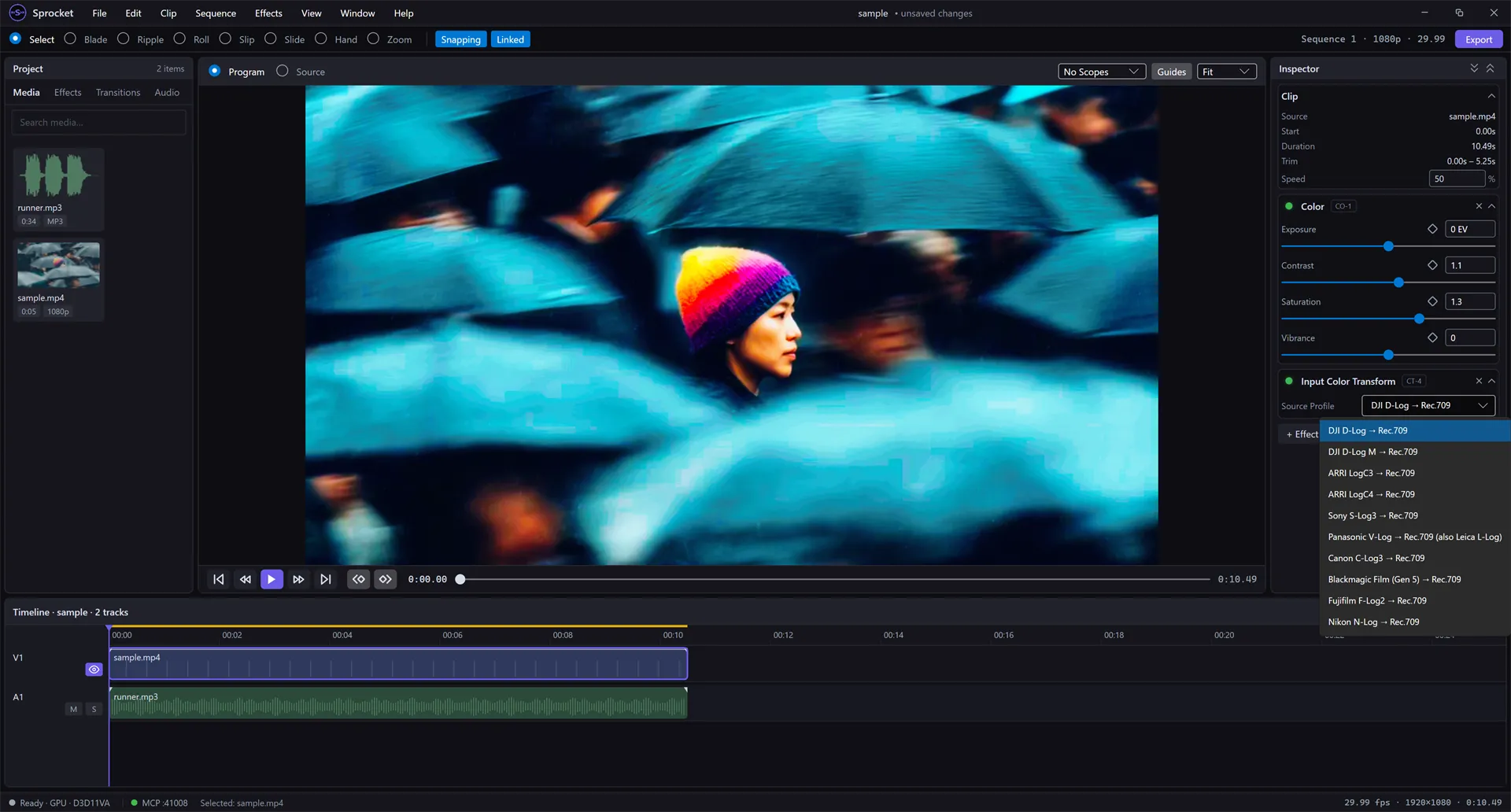Add keyframe for Exposure
This screenshot has height=812, width=1511.
(x=1432, y=229)
